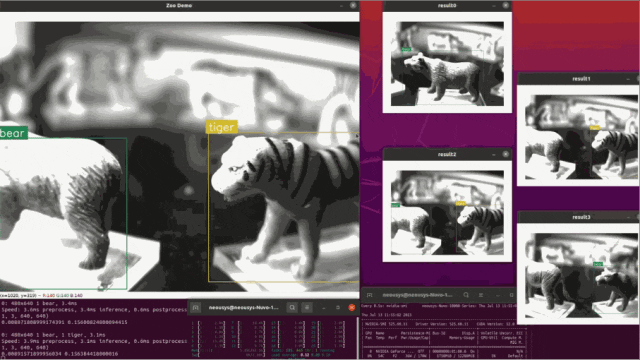Screen dimensions: 640x360
Task: Focus the result3 window title bar
Action: coord(578,217)
